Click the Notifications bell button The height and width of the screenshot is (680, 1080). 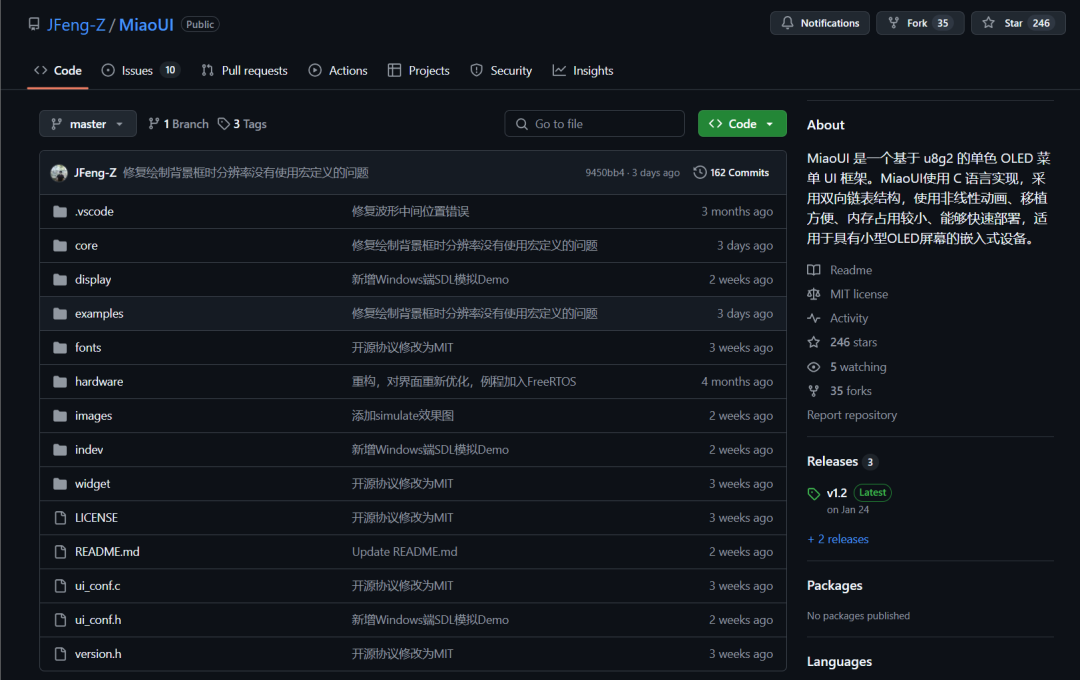[820, 23]
